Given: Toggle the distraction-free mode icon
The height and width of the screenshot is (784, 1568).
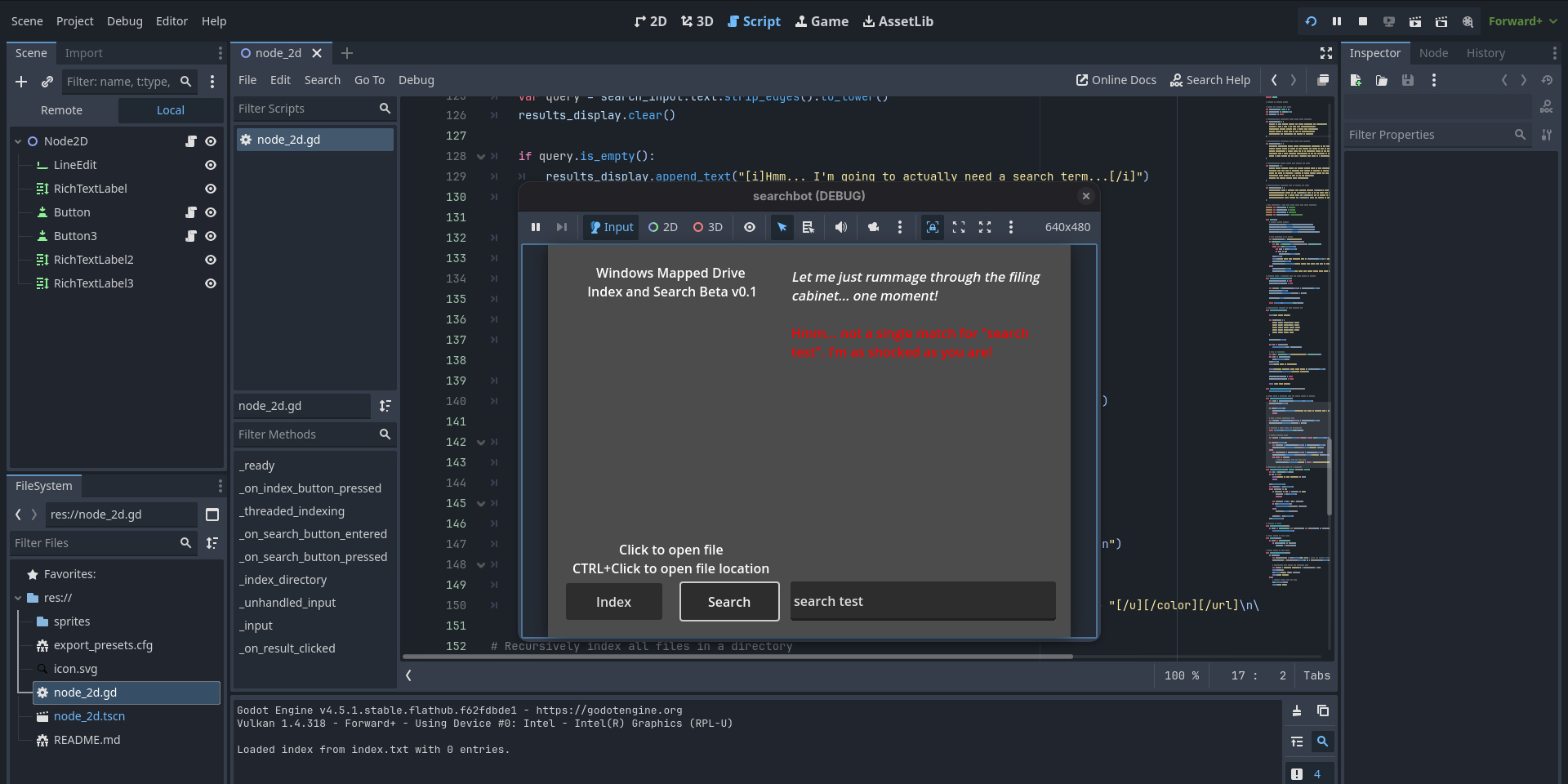Looking at the screenshot, I should point(1326,53).
